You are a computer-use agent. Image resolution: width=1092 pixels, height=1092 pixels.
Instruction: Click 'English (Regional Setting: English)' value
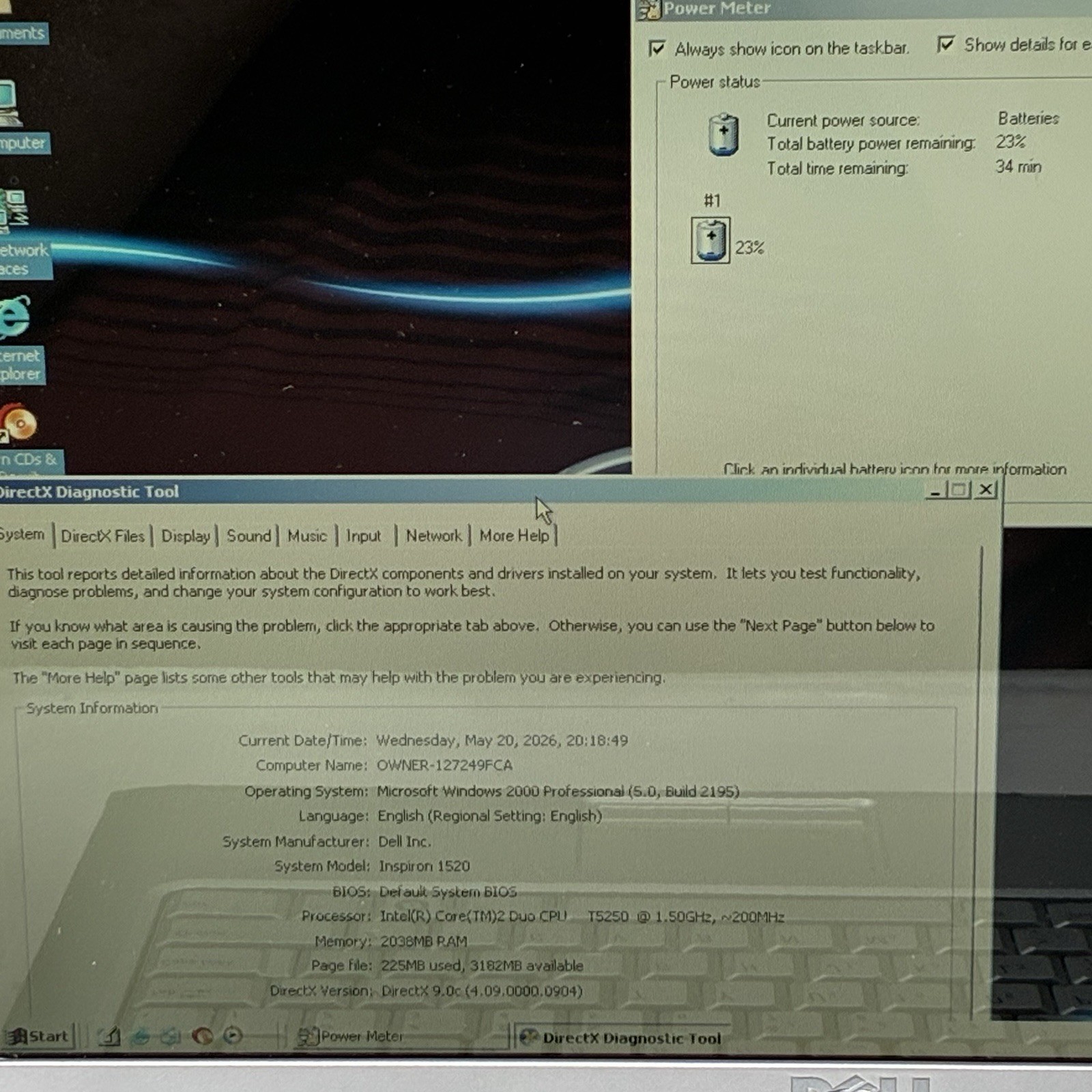[489, 816]
